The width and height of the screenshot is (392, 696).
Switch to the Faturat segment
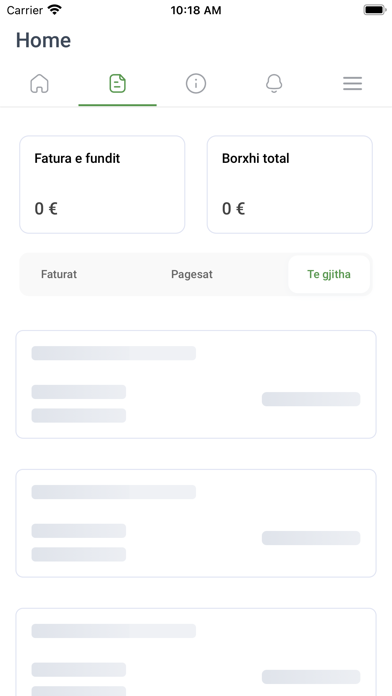coord(59,274)
